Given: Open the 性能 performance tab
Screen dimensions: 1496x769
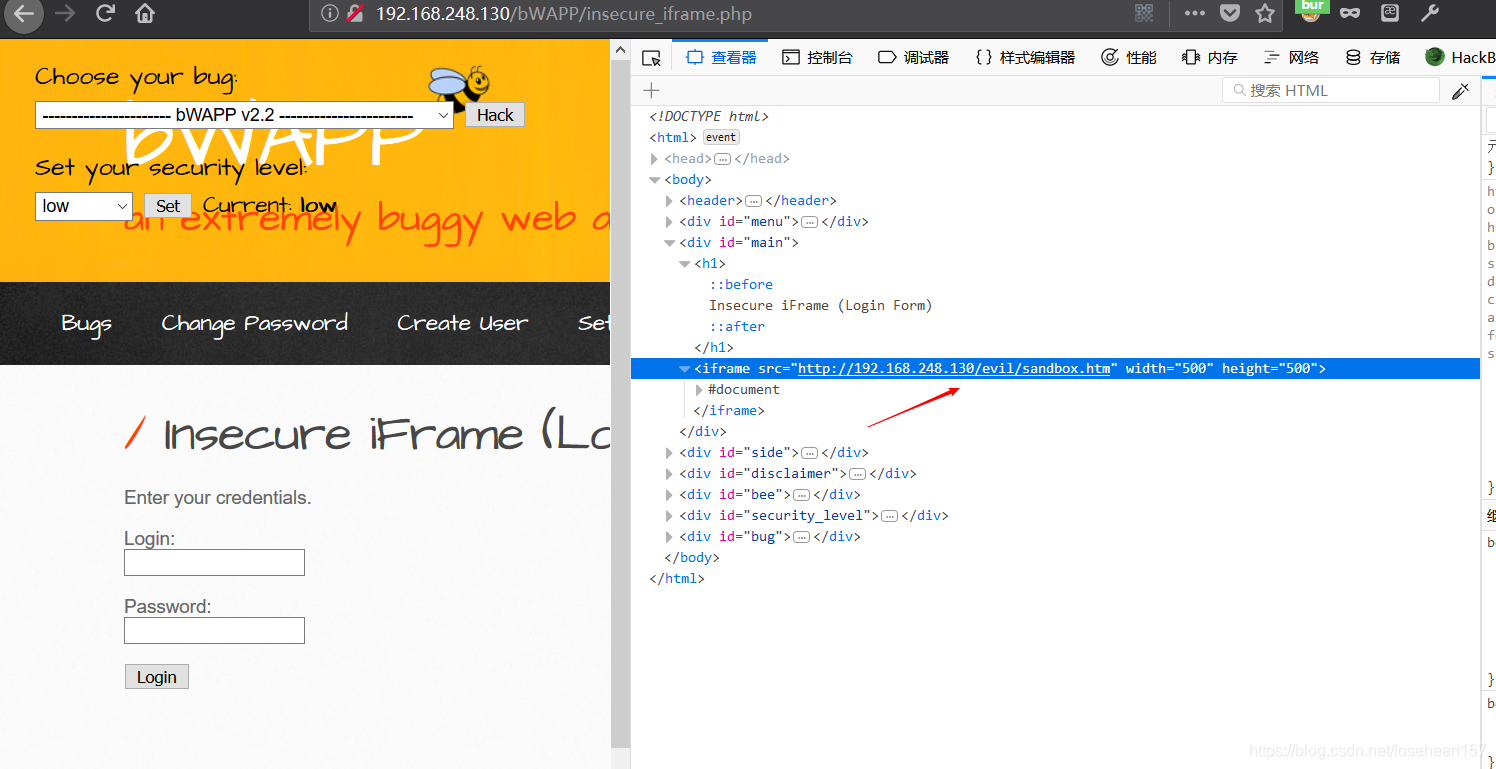Looking at the screenshot, I should pos(1129,58).
